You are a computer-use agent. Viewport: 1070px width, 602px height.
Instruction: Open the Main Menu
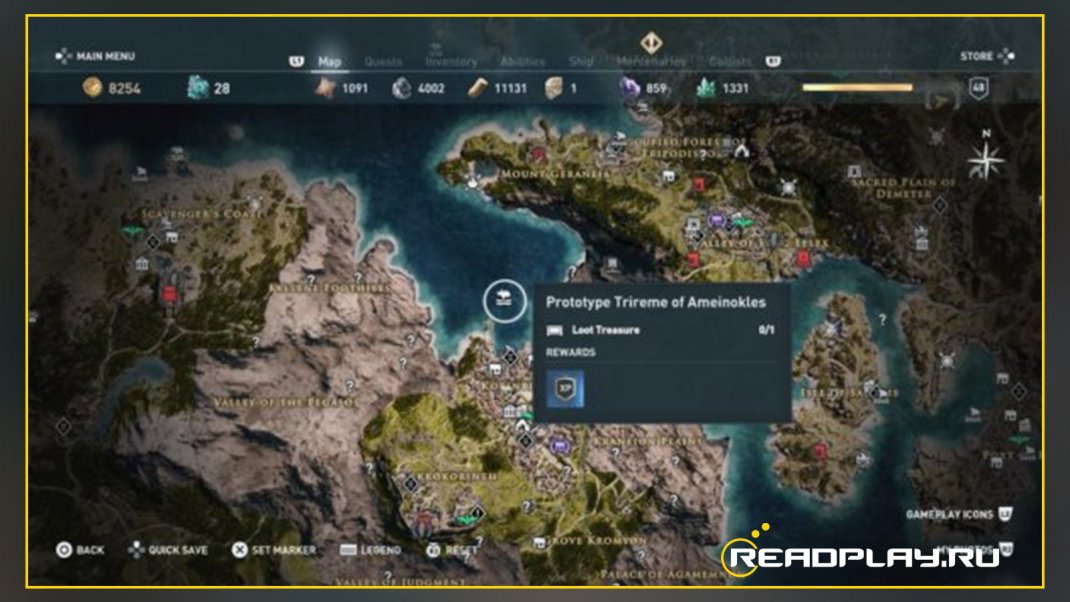(x=95, y=56)
